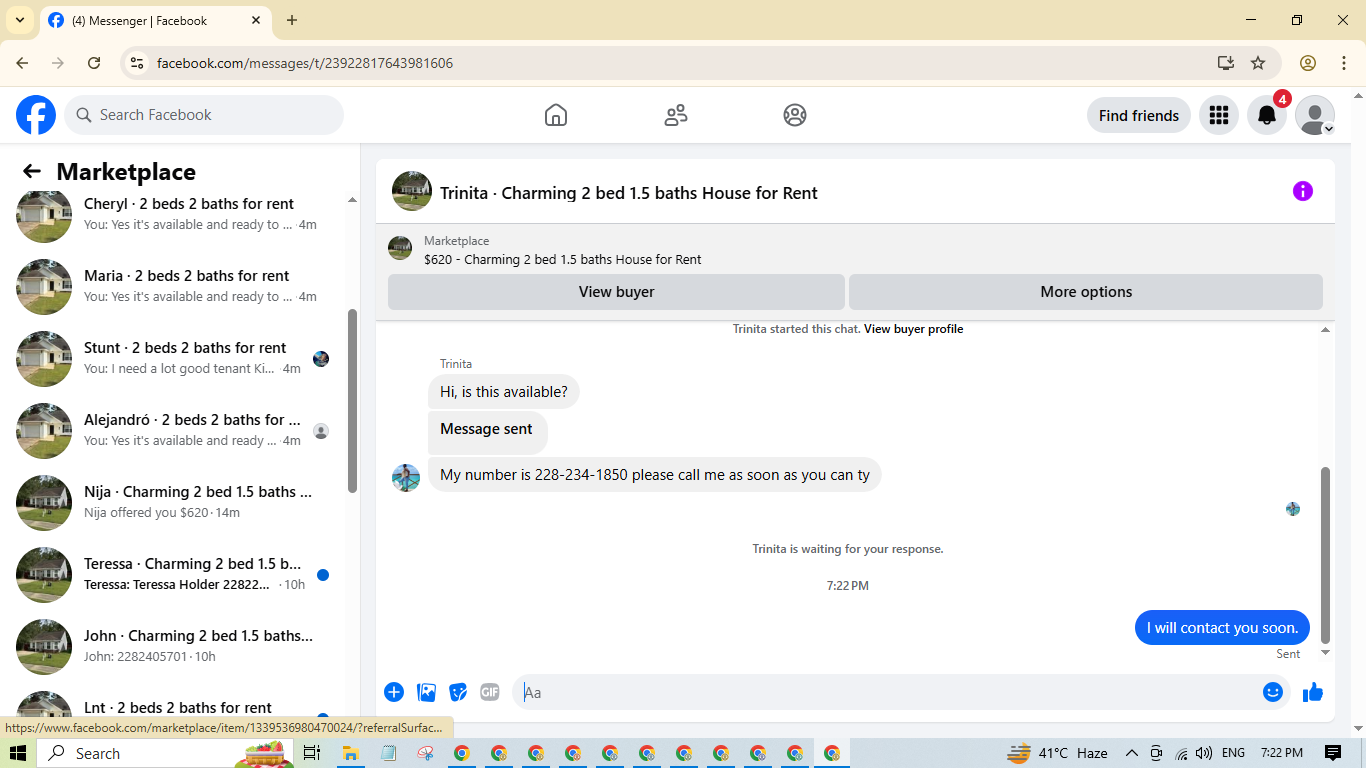Click Trinita's phone number message

(655, 475)
